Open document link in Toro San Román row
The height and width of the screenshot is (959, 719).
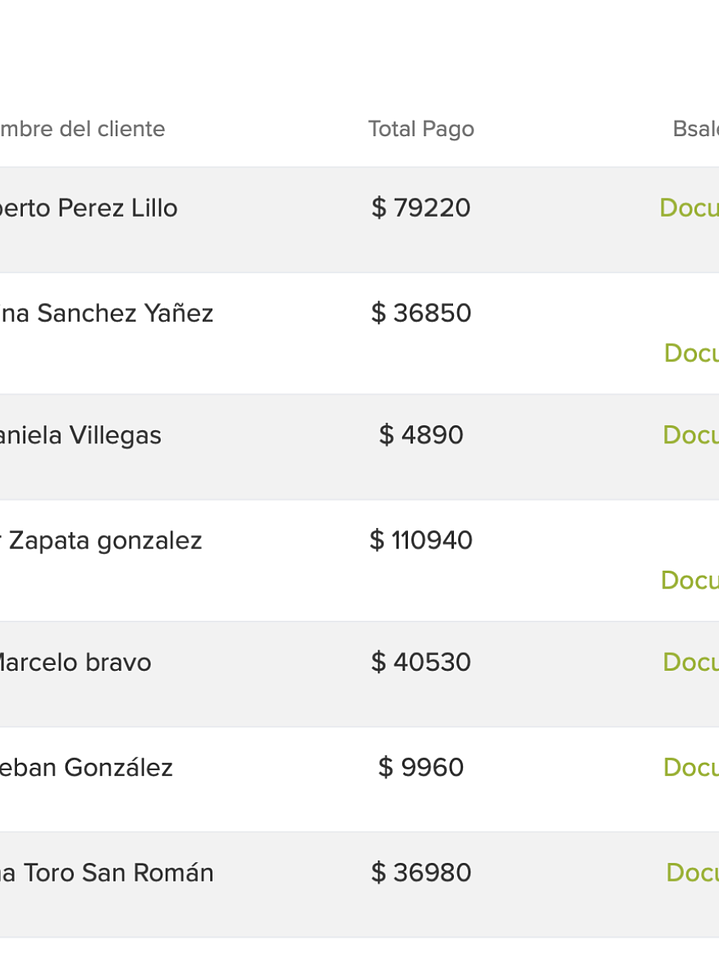692,873
